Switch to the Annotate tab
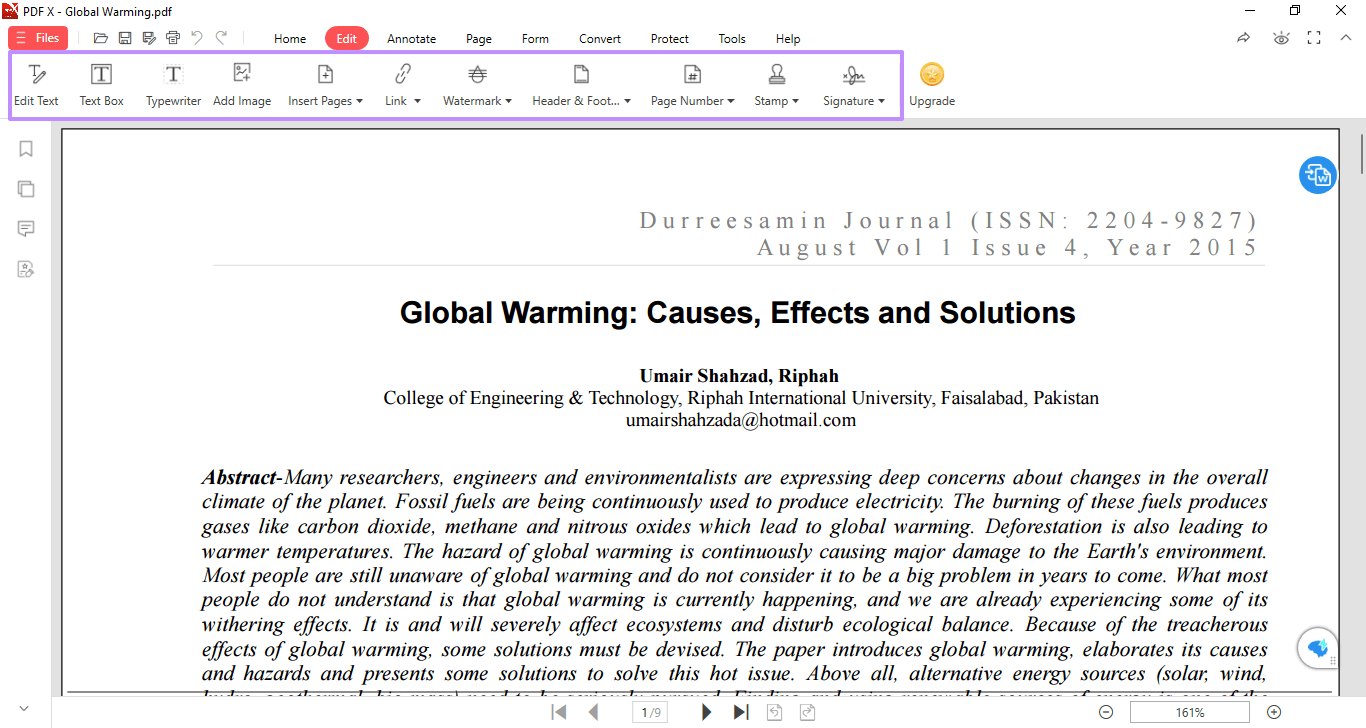This screenshot has height=728, width=1366. [x=411, y=38]
